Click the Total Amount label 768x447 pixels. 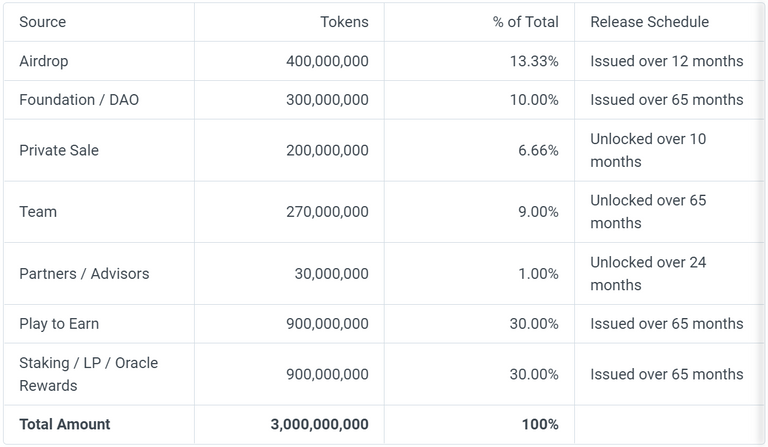pos(65,424)
